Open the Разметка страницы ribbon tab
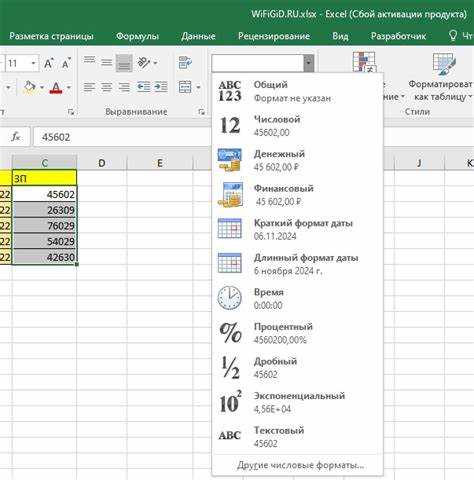474x480 pixels. 51,36
